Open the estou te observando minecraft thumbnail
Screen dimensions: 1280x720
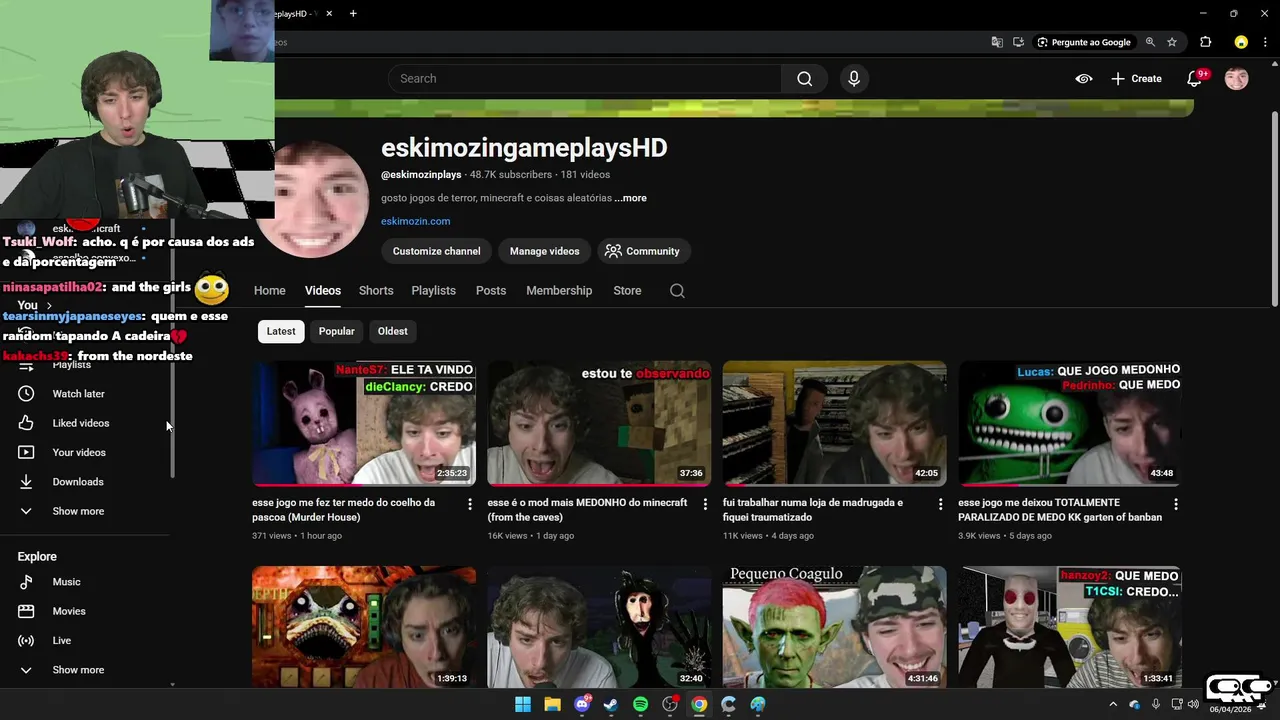[x=599, y=424]
